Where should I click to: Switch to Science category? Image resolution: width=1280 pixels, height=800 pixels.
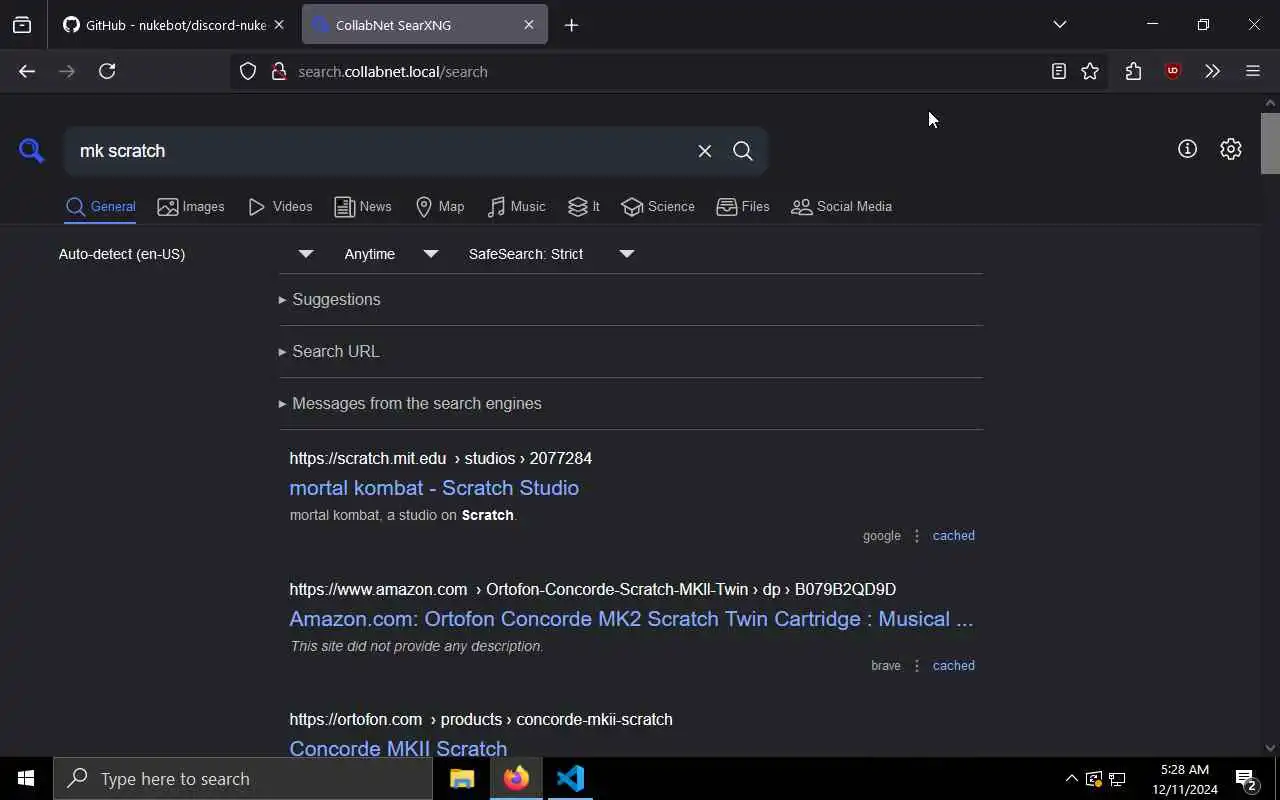pos(658,207)
